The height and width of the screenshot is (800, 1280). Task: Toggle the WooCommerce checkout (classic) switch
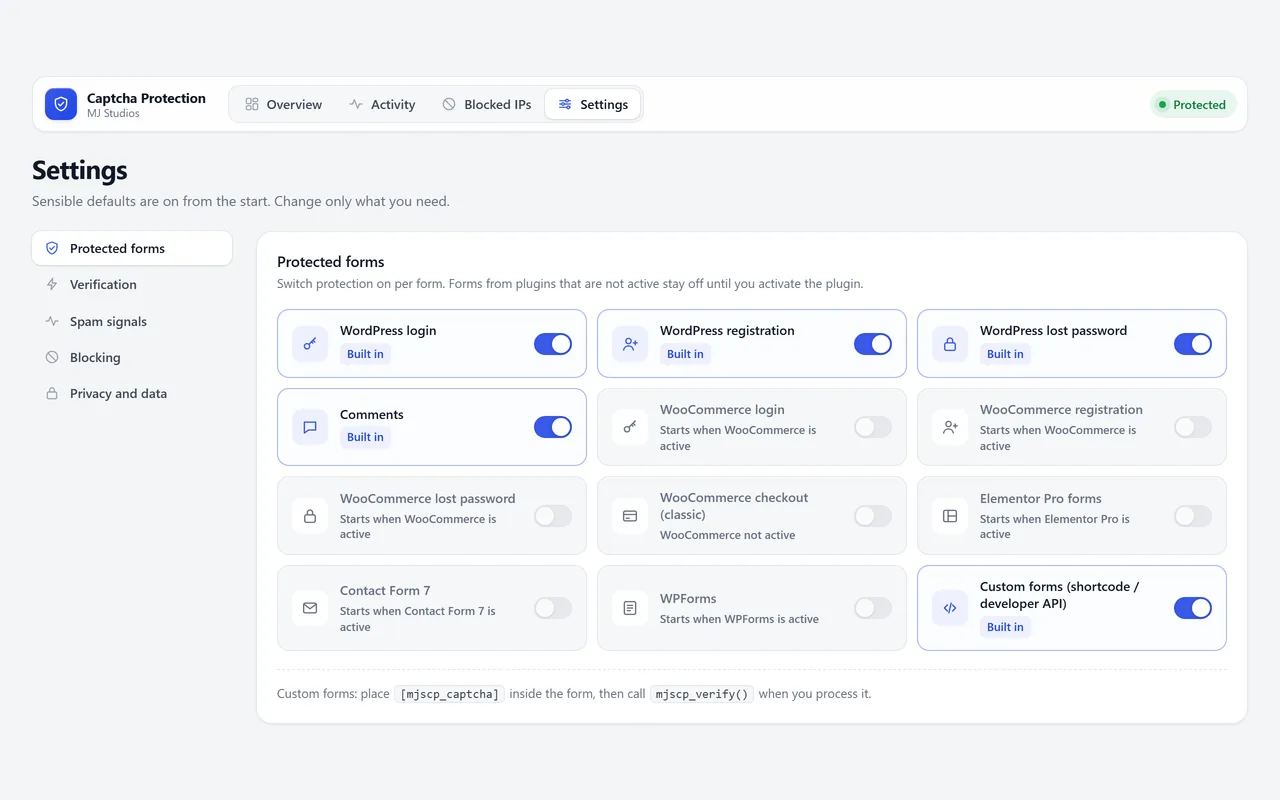[873, 516]
